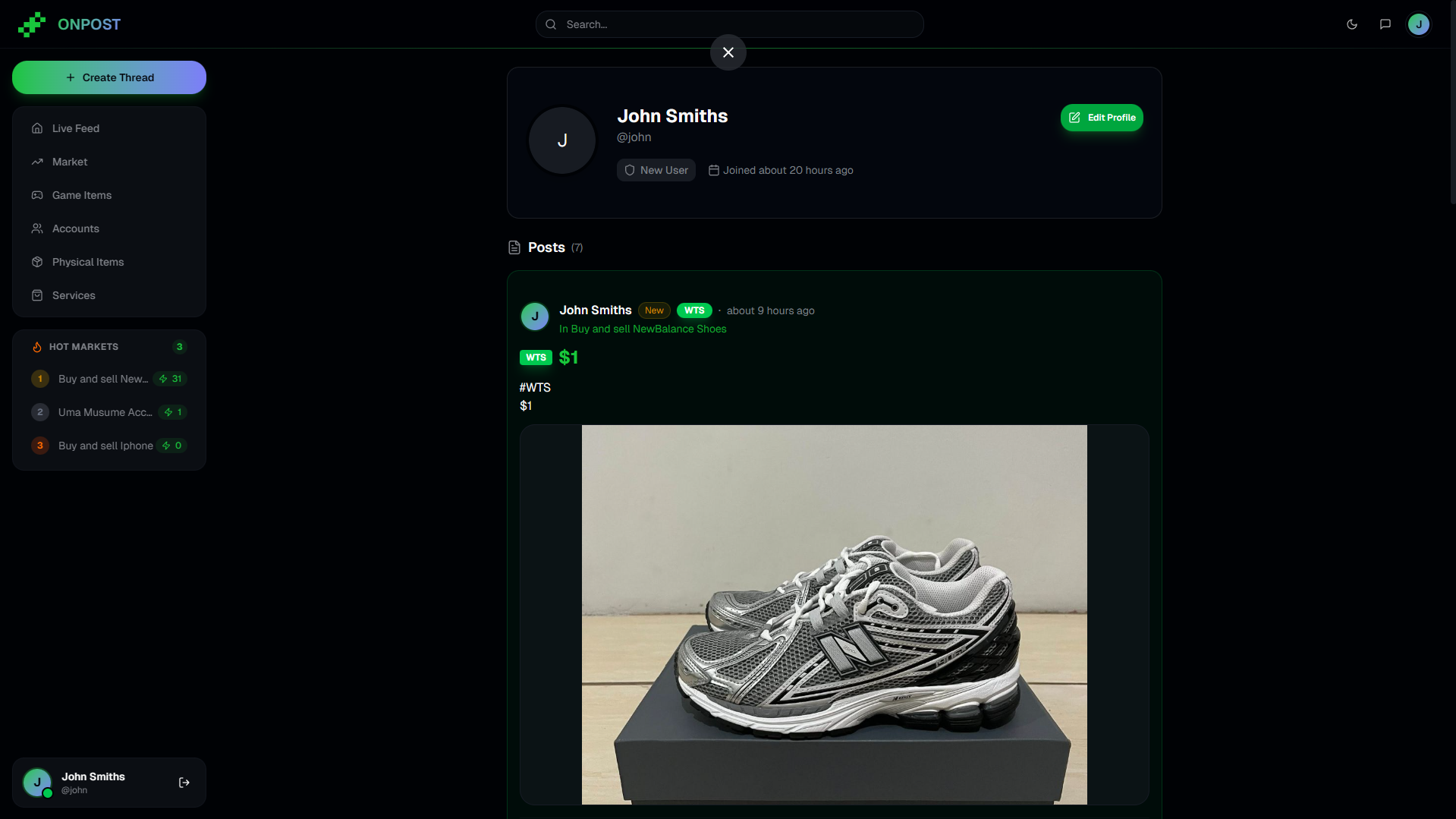
Task: Click the ONPOST pixel logo icon
Action: (32, 24)
